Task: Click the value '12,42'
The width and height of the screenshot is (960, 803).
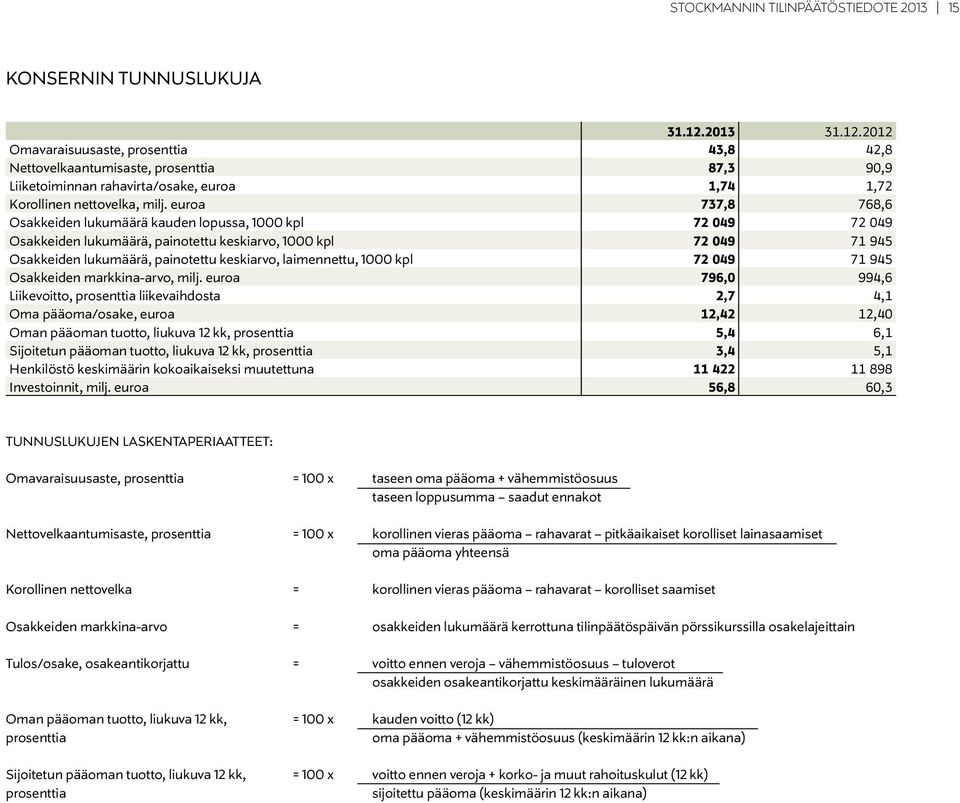Action: [x=718, y=315]
